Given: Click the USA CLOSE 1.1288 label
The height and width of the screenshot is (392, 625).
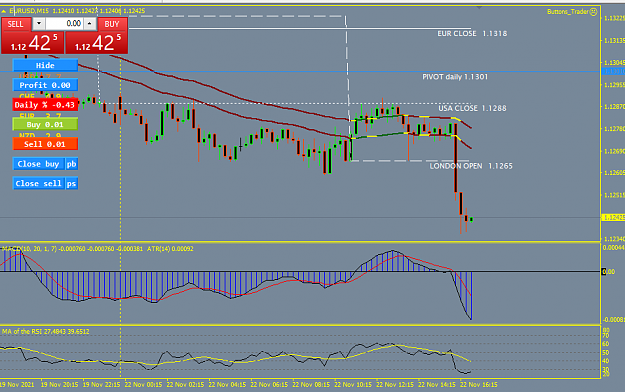Looking at the screenshot, I should coord(472,108).
